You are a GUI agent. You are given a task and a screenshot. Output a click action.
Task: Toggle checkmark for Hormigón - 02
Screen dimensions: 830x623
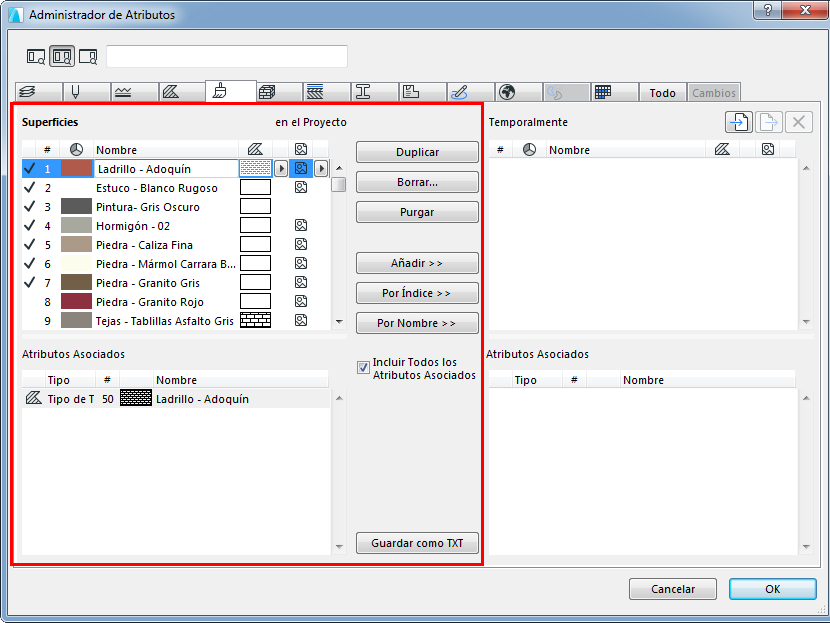coord(30,225)
